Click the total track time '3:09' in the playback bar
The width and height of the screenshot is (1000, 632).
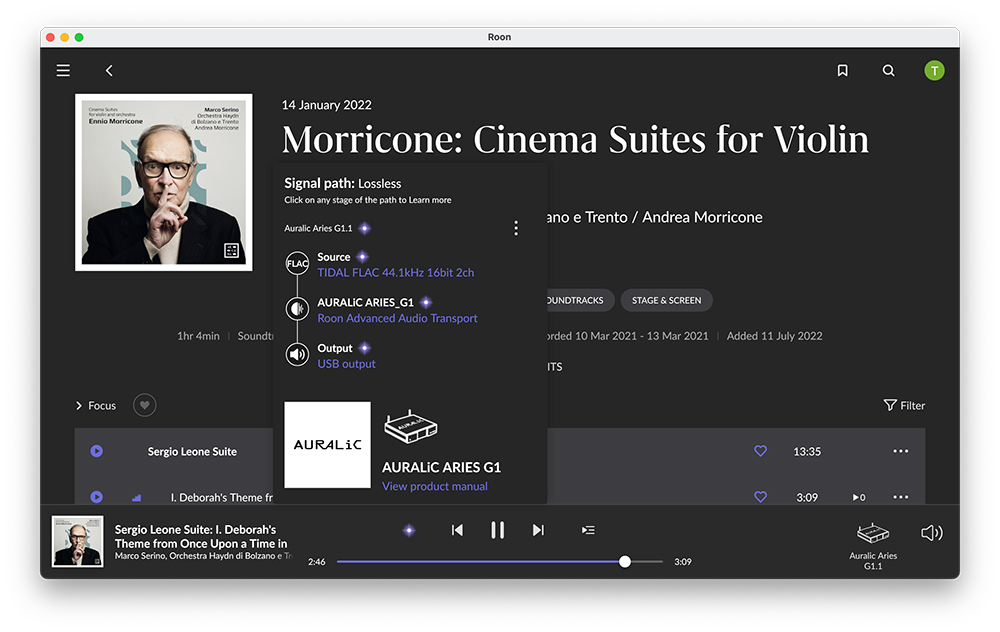point(683,562)
